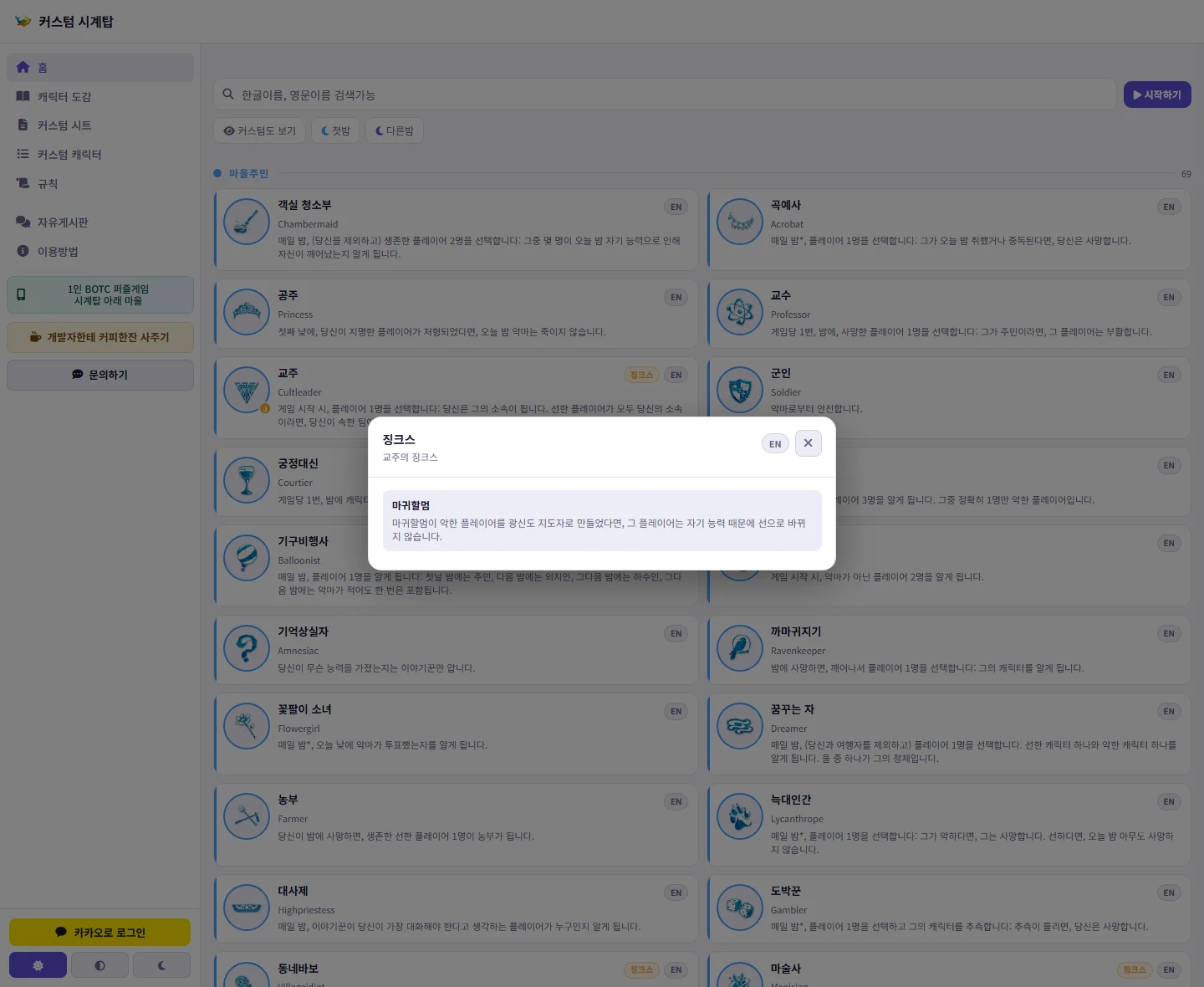1204x987 pixels.
Task: Open 이용방법 in the sidebar
Action: [100, 252]
